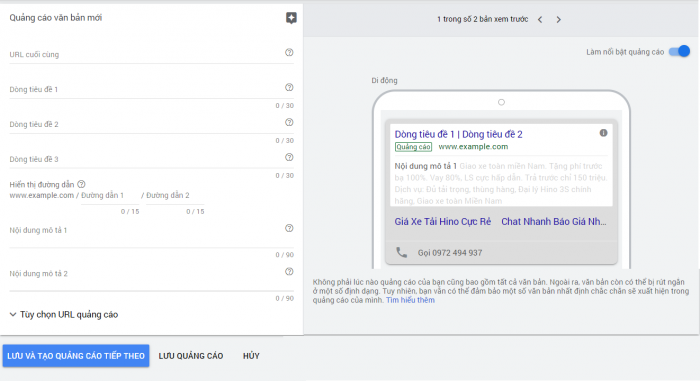700x381 pixels.
Task: Open help icon for Nội dung mô tả 2
Action: [x=289, y=272]
